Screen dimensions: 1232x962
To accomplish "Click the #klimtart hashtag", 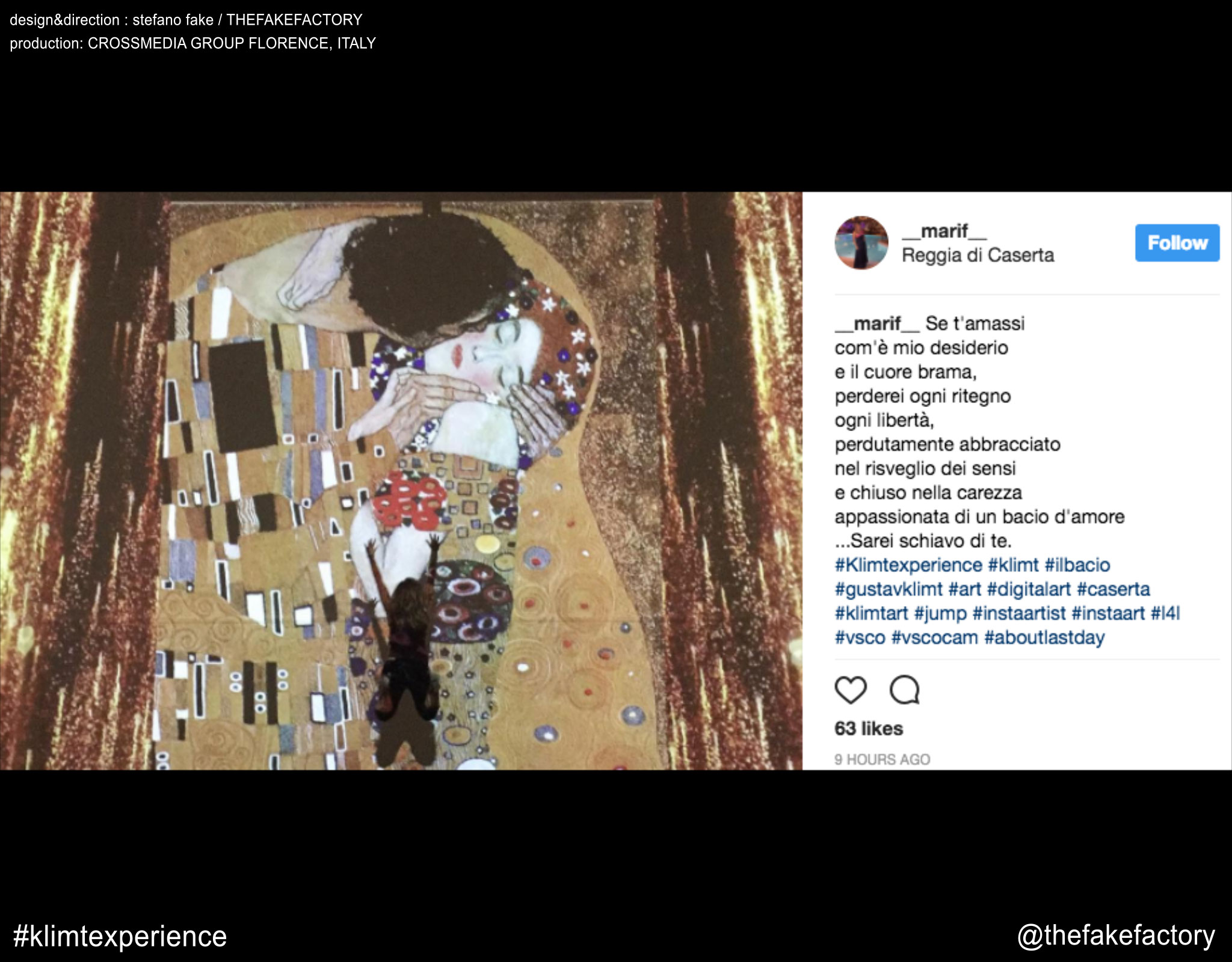I will (871, 613).
